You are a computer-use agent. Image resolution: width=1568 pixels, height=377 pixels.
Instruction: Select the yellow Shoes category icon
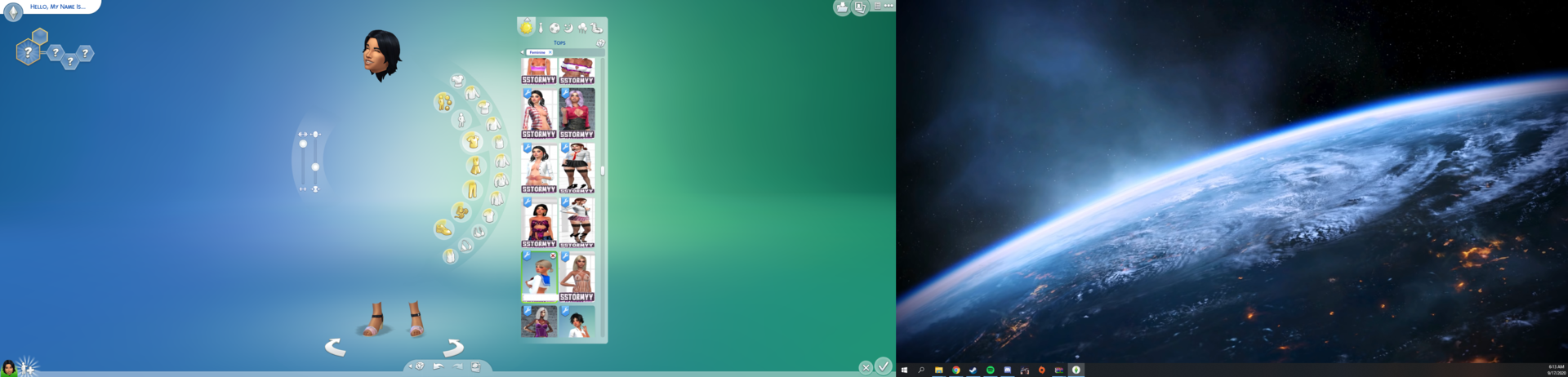coord(443,228)
